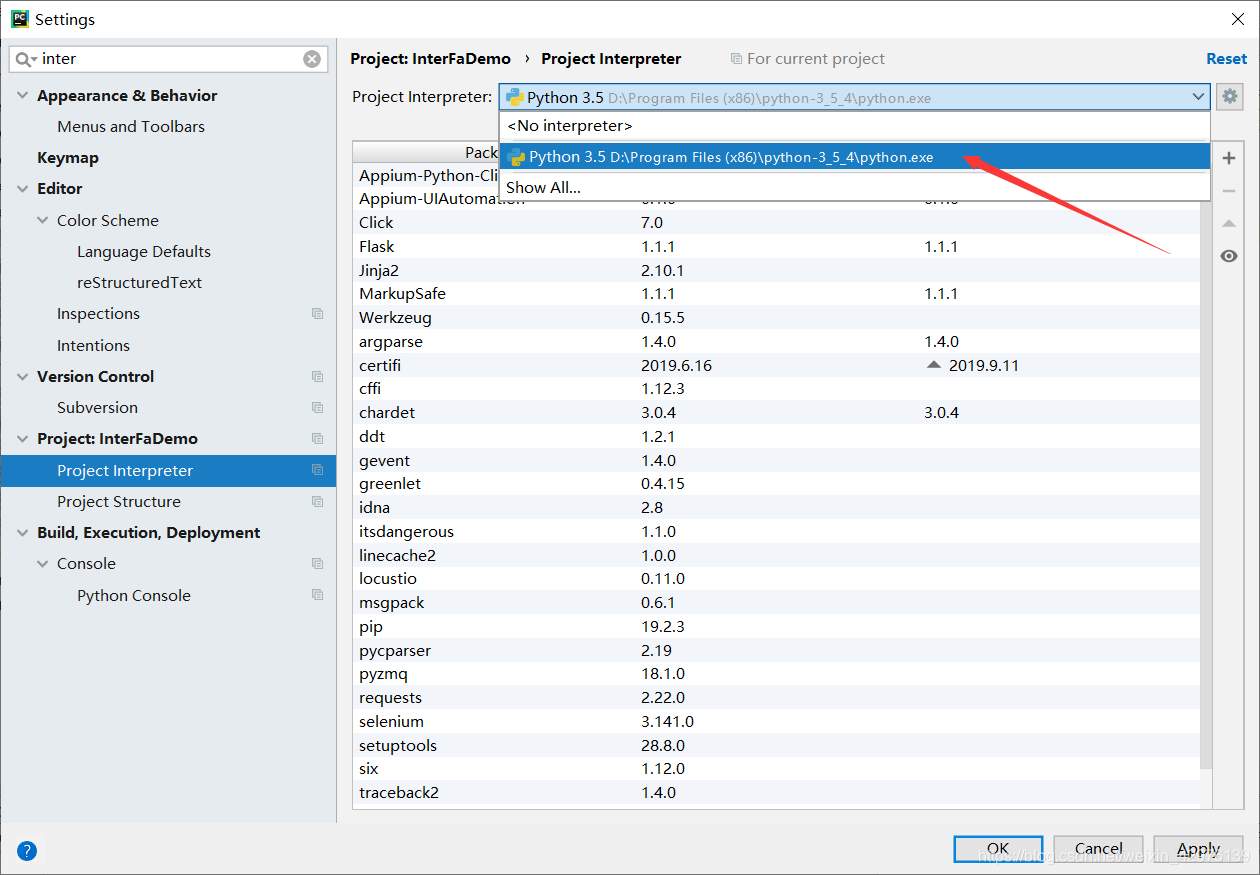Image resolution: width=1260 pixels, height=875 pixels.
Task: Select the MarkupSafe package row
Action: click(776, 294)
